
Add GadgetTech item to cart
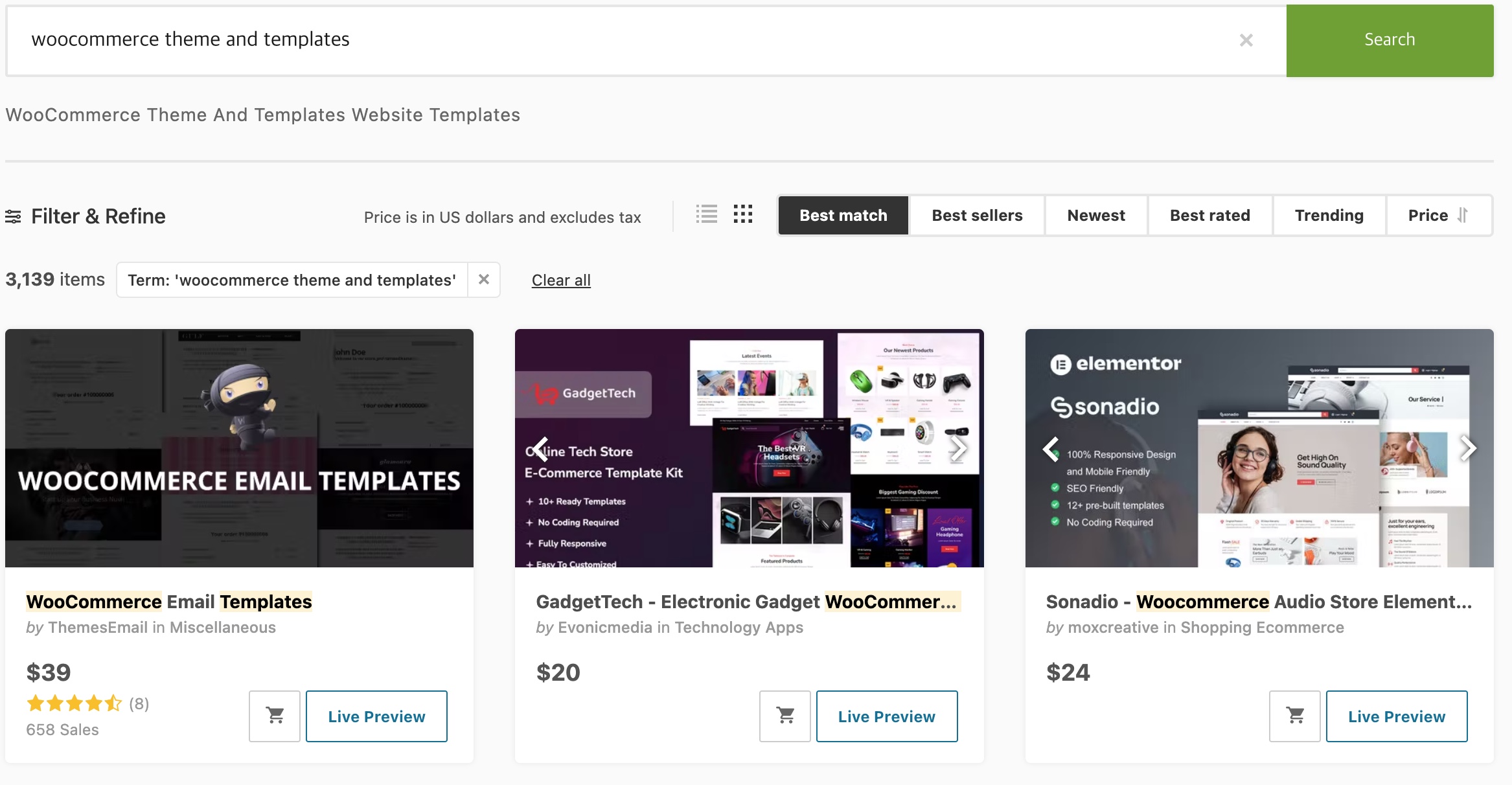tap(785, 716)
